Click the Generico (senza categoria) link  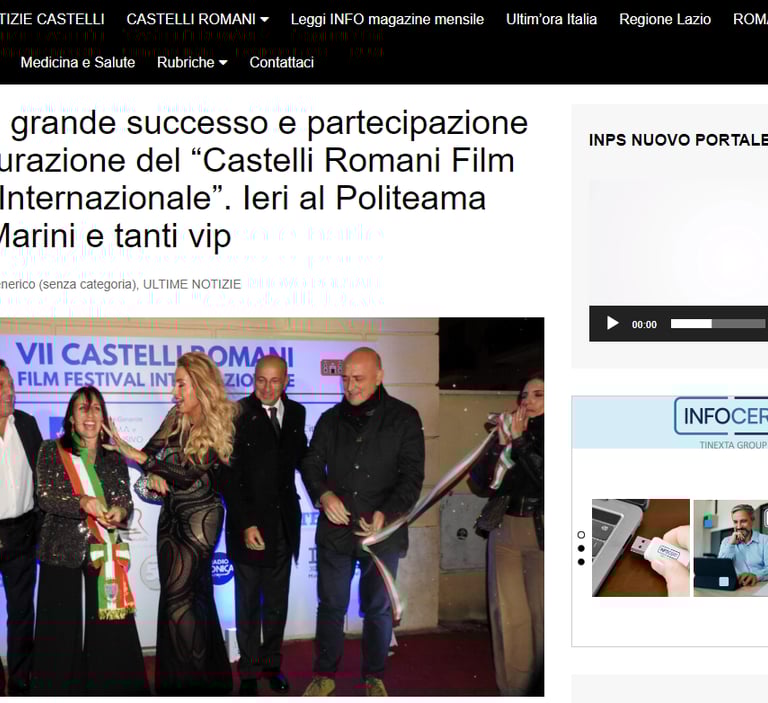(x=69, y=284)
